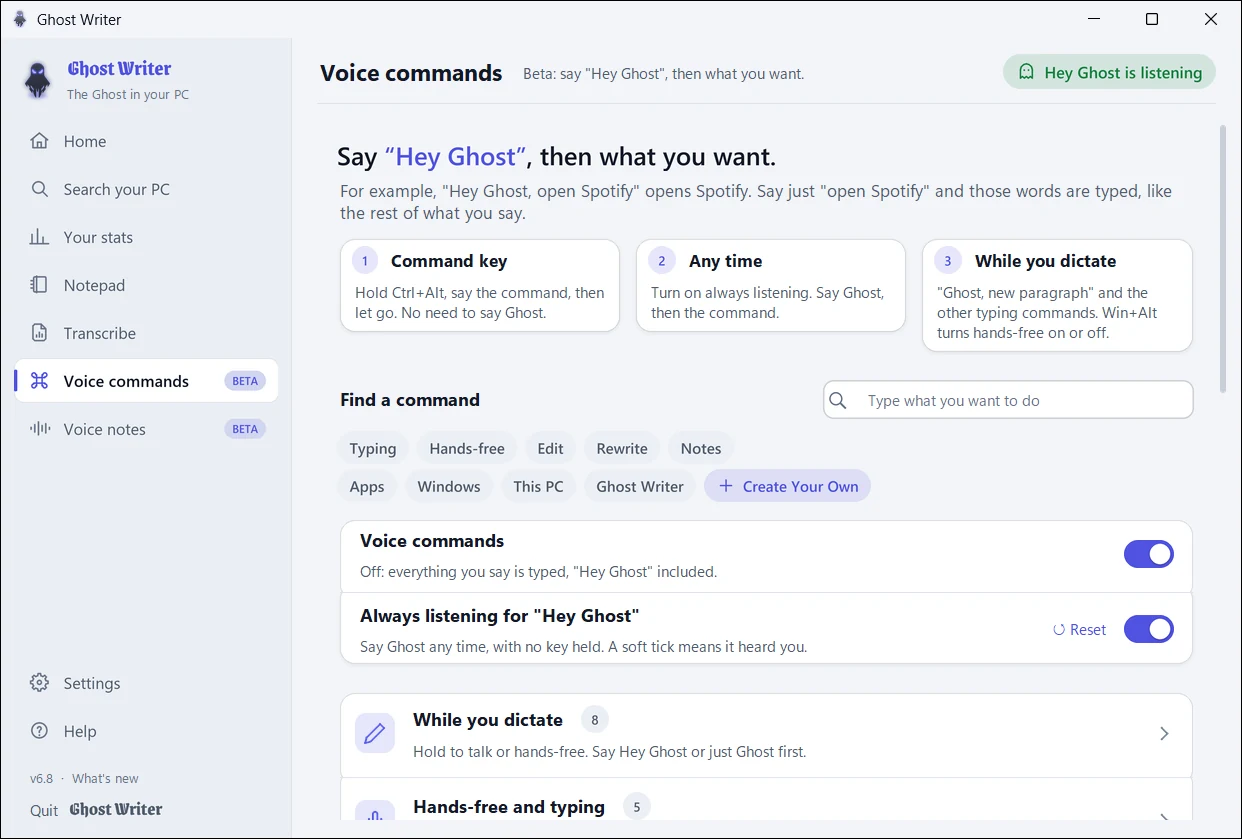1242x839 pixels.
Task: Click the Ghost Writer ghost logo in sidebar
Action: coord(38,80)
